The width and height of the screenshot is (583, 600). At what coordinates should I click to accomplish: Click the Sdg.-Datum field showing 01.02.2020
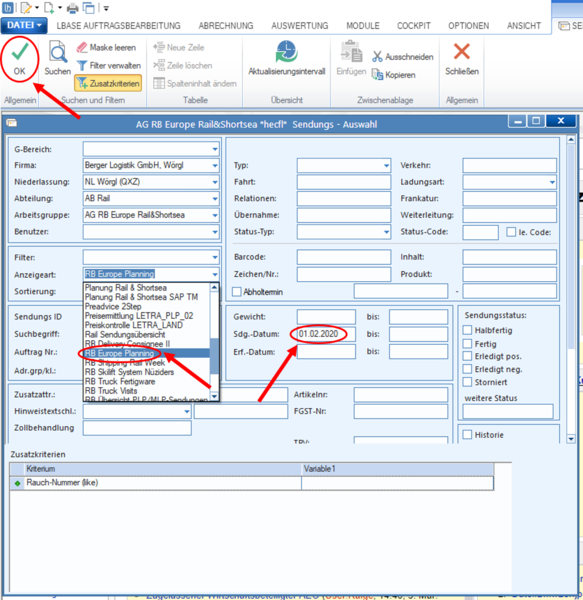[326, 334]
